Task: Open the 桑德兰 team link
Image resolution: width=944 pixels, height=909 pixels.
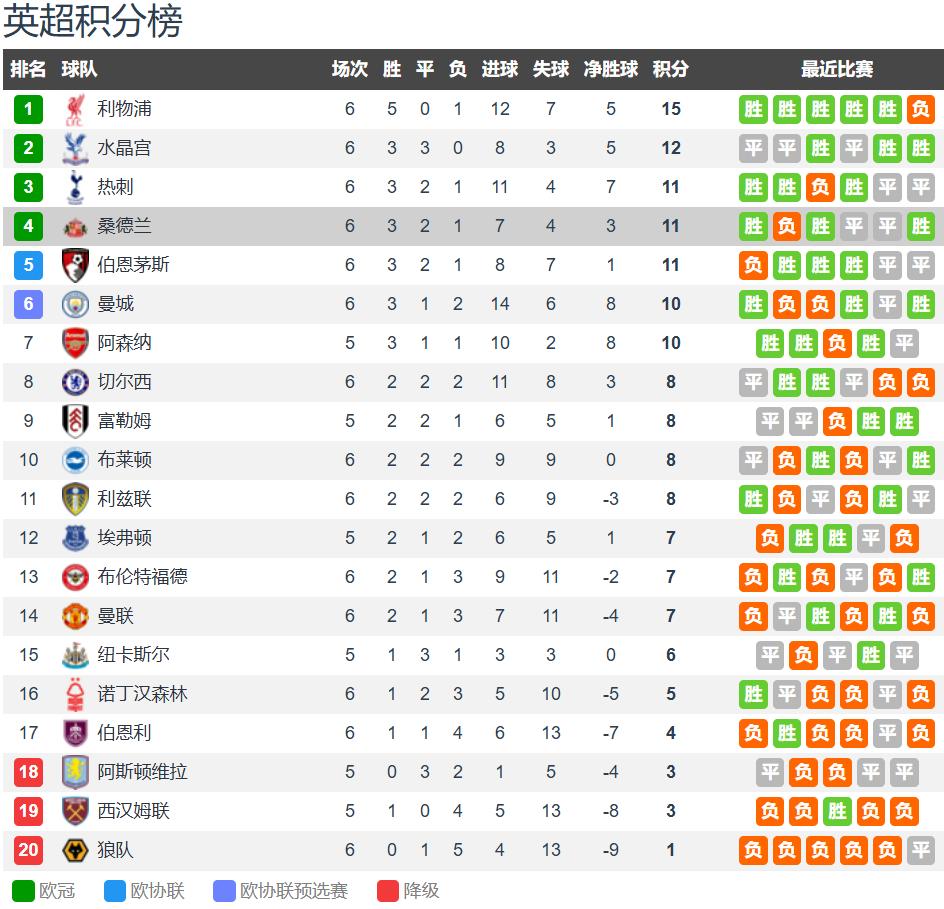Action: point(124,226)
